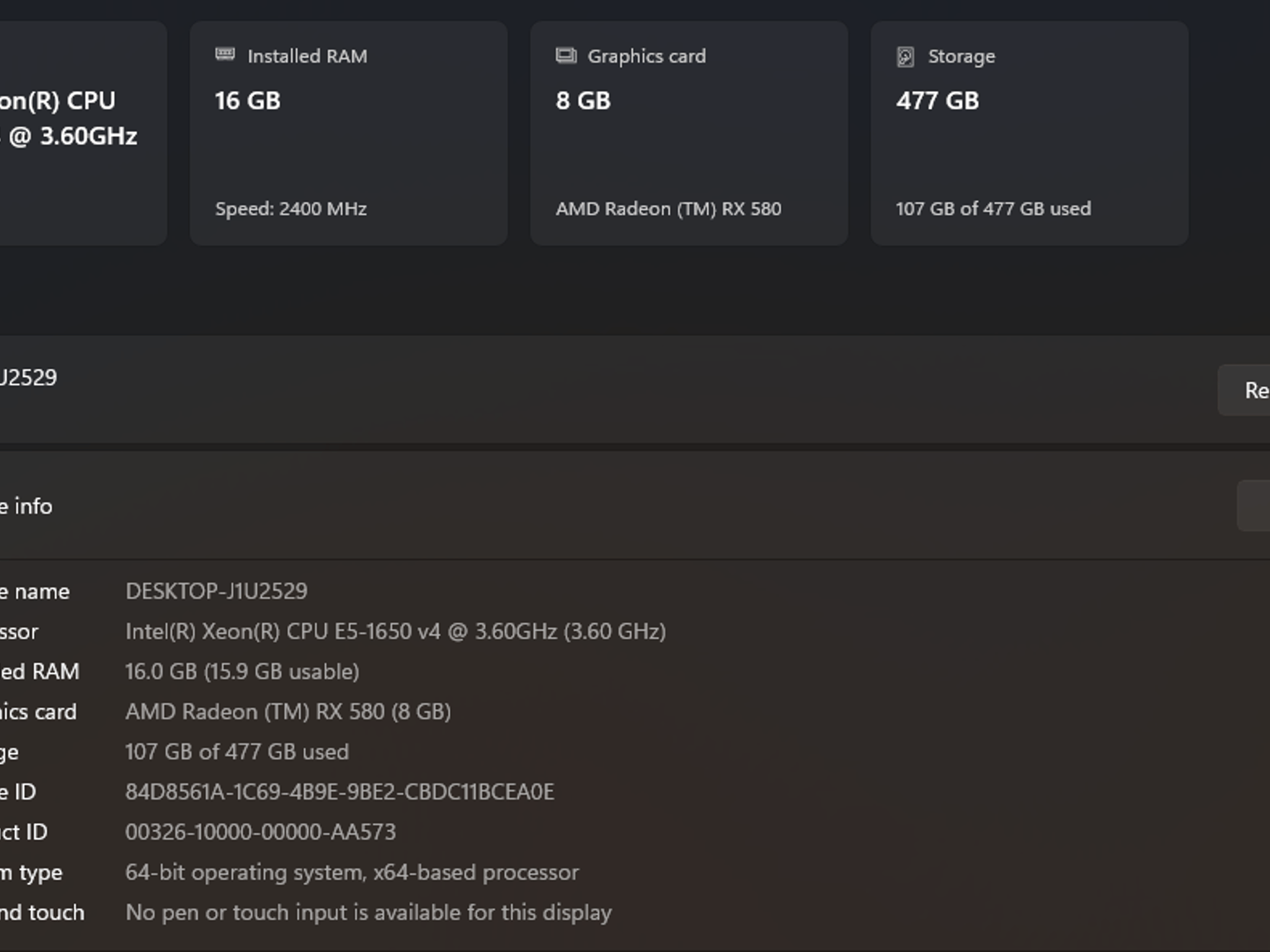Screen dimensions: 1270x952
Task: Select '64-bit operating system, x64-based processor' value
Action: click(x=352, y=873)
